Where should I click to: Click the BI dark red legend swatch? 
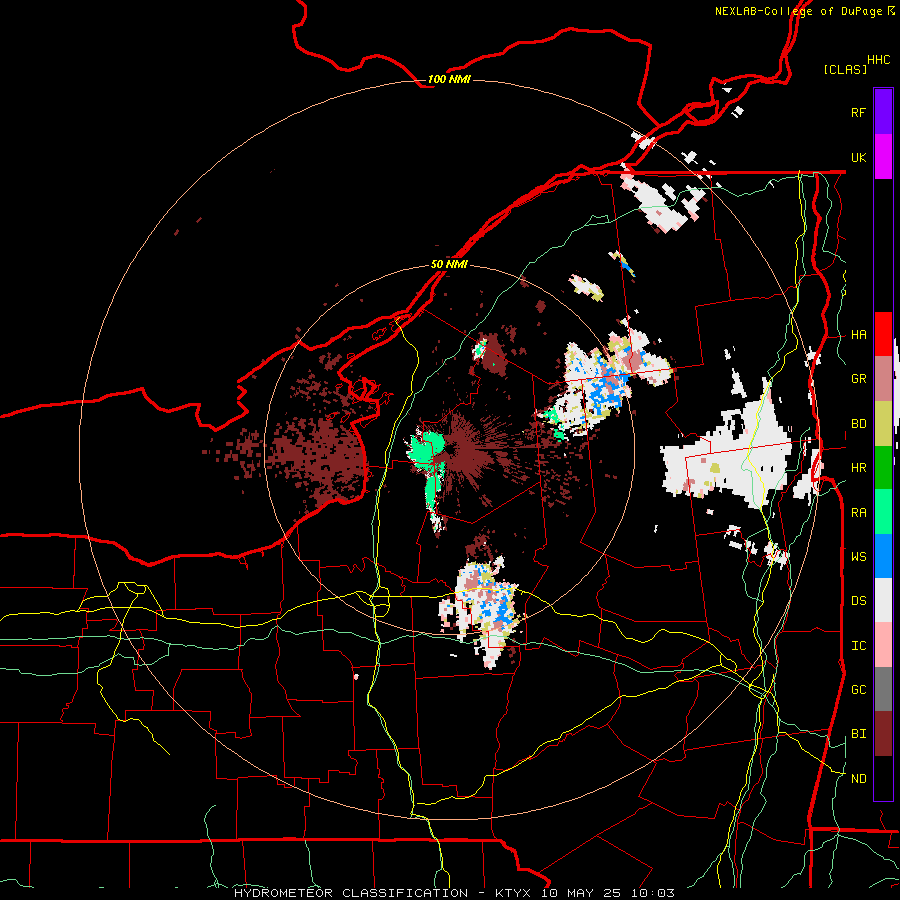883,734
